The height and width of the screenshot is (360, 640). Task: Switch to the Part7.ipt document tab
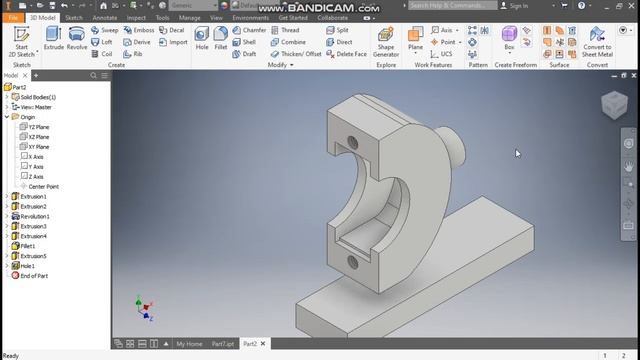click(x=222, y=344)
